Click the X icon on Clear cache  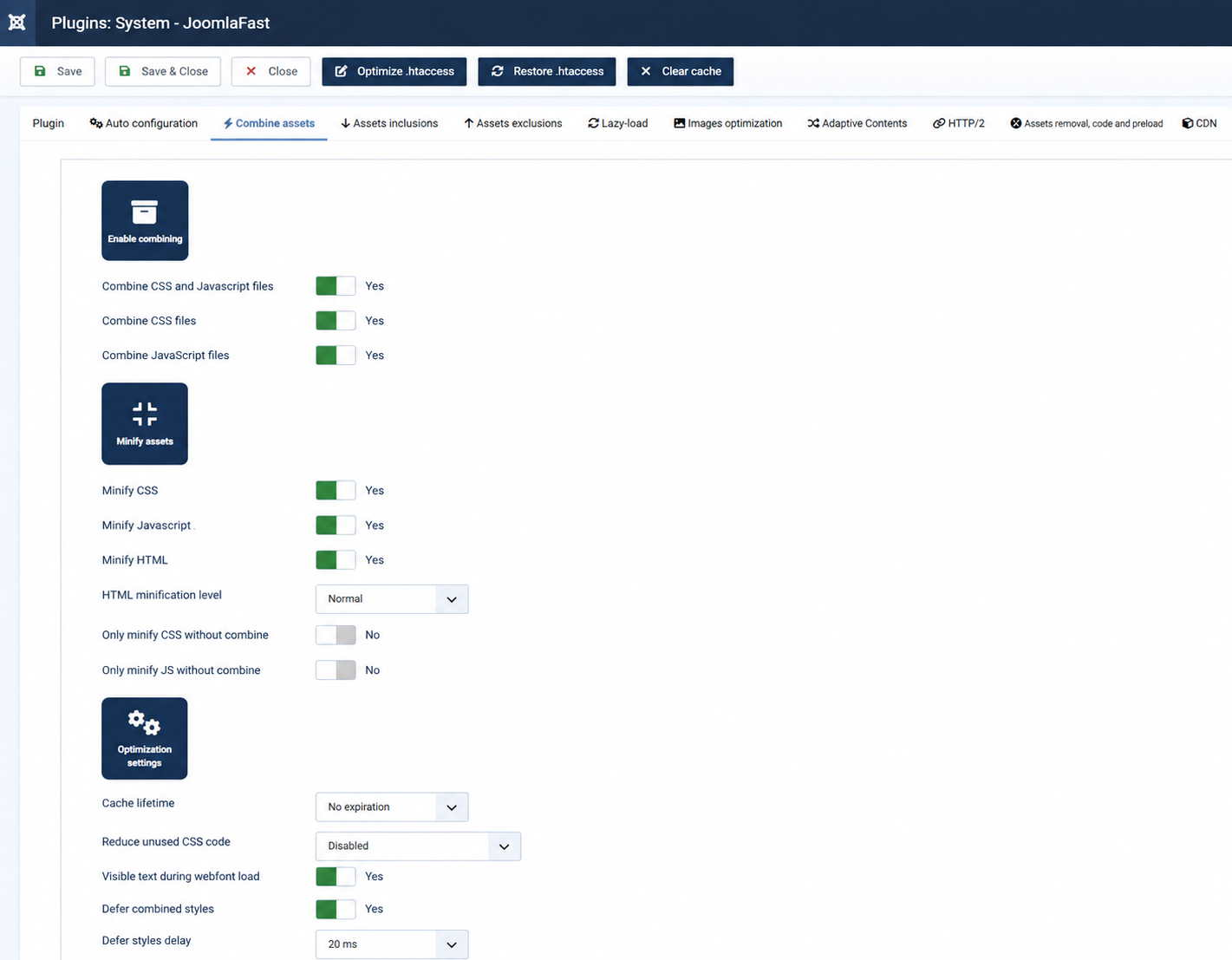coord(646,71)
